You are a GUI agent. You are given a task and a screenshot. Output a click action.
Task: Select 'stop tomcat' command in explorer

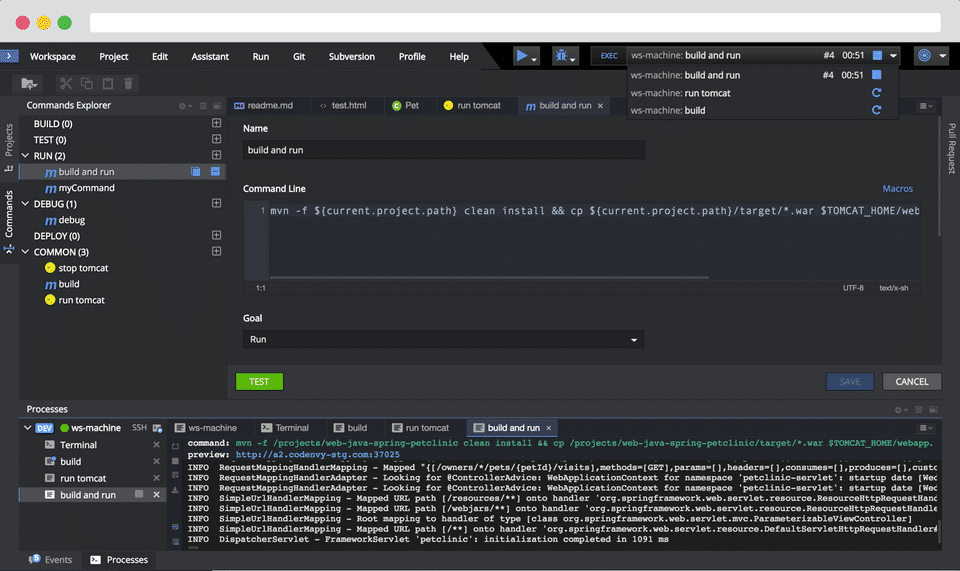point(83,268)
